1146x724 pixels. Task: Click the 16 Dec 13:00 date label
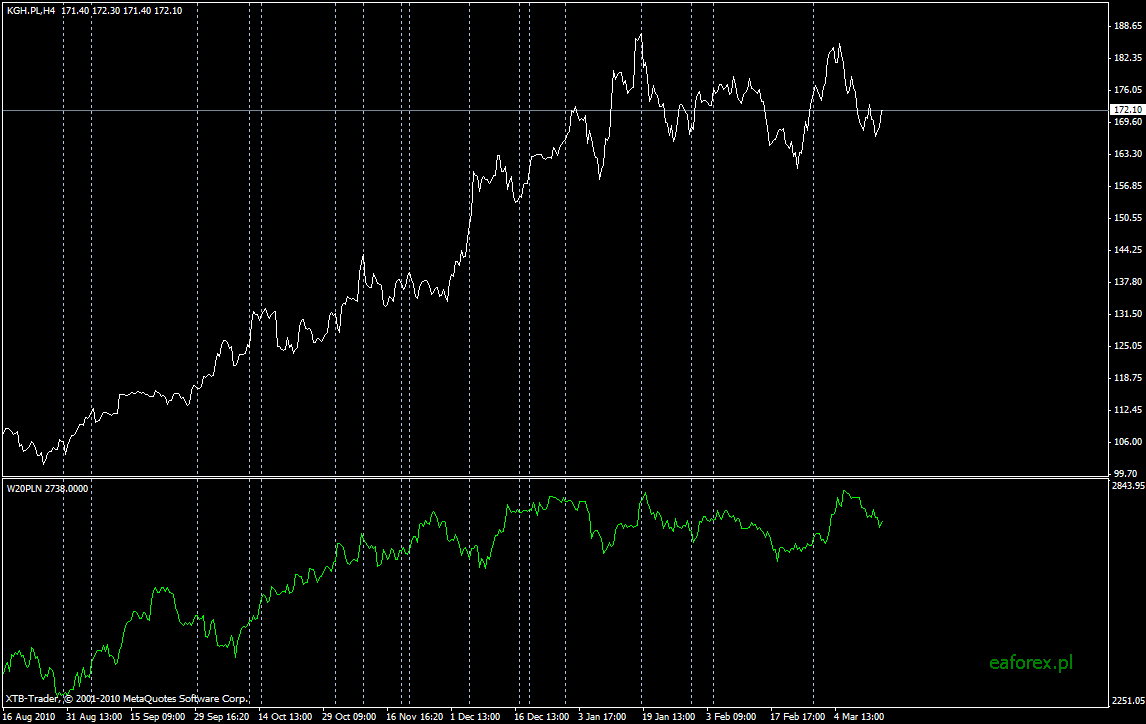(x=542, y=717)
